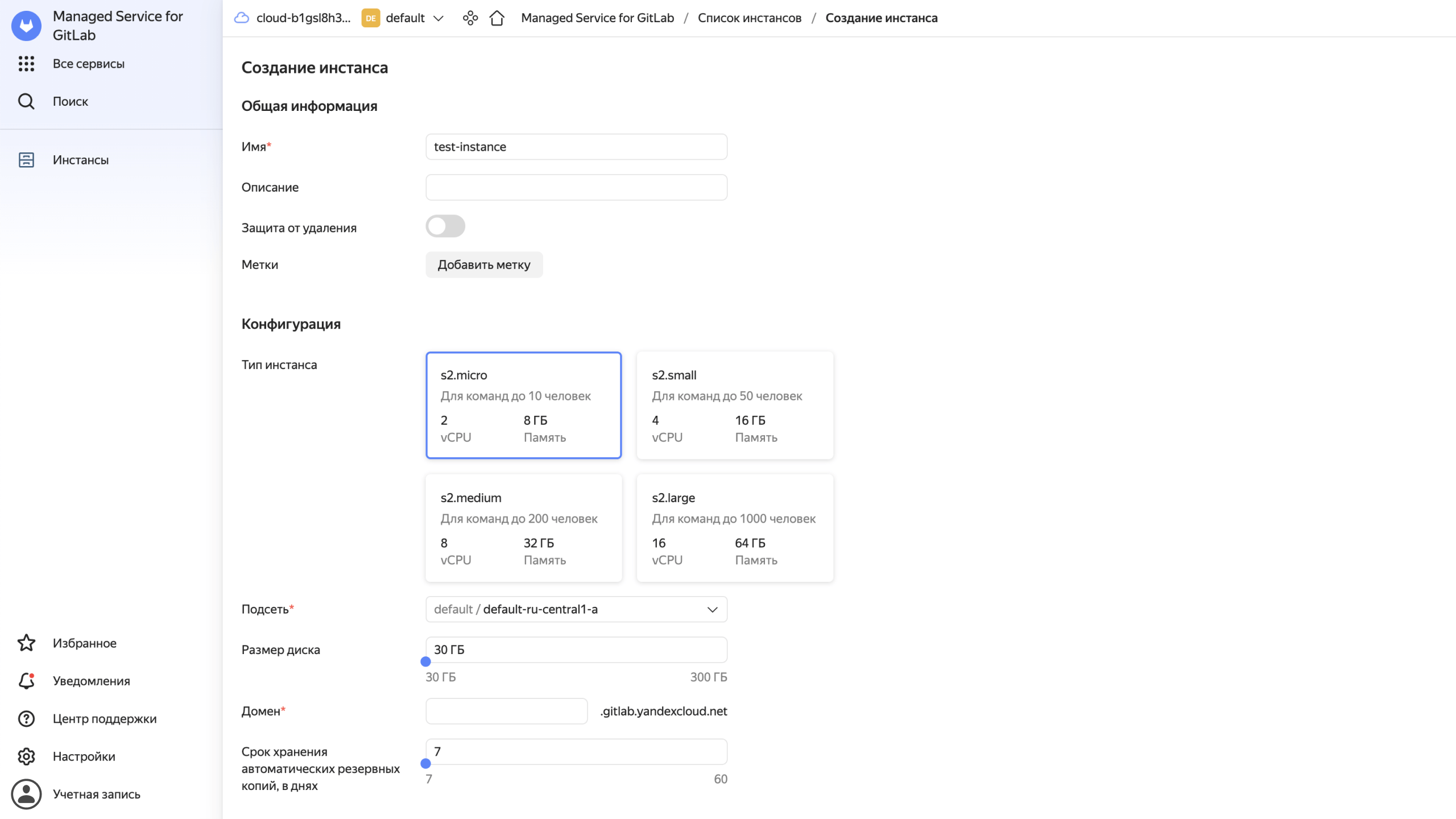Click the search magnifier icon
The width and height of the screenshot is (1456, 819).
point(26,101)
